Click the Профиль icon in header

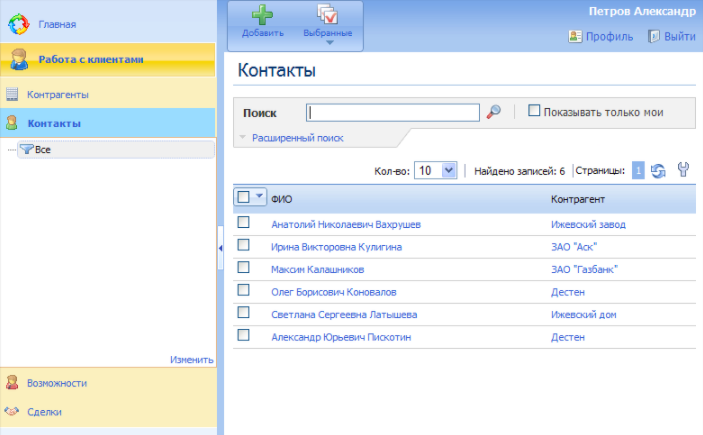point(575,37)
